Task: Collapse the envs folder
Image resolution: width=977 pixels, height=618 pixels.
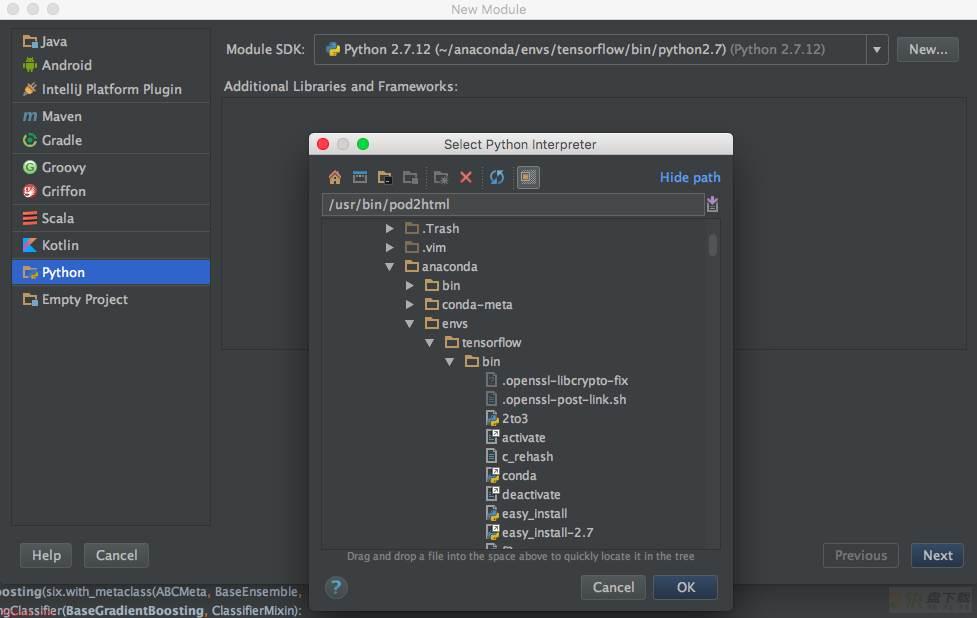Action: tap(409, 323)
